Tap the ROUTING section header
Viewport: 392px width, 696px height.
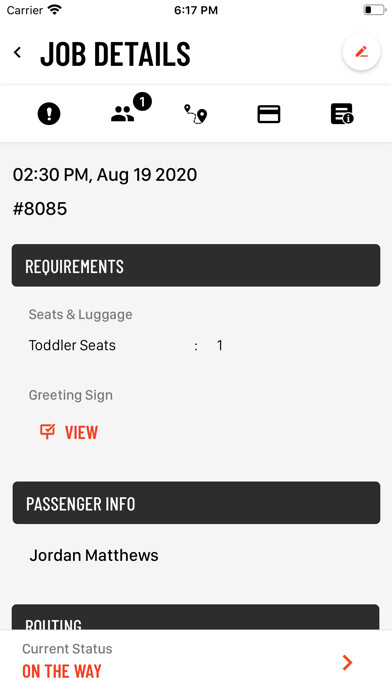(195, 617)
